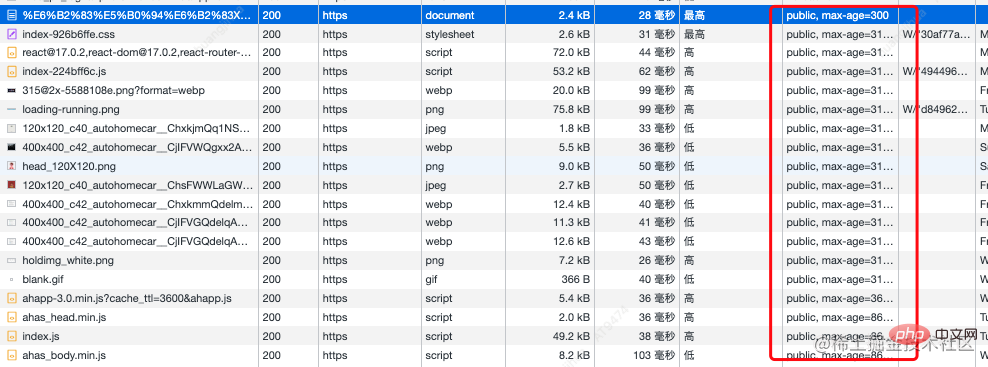Select the ahas_body.min.js request
This screenshot has height=367, width=988.
click(64, 355)
